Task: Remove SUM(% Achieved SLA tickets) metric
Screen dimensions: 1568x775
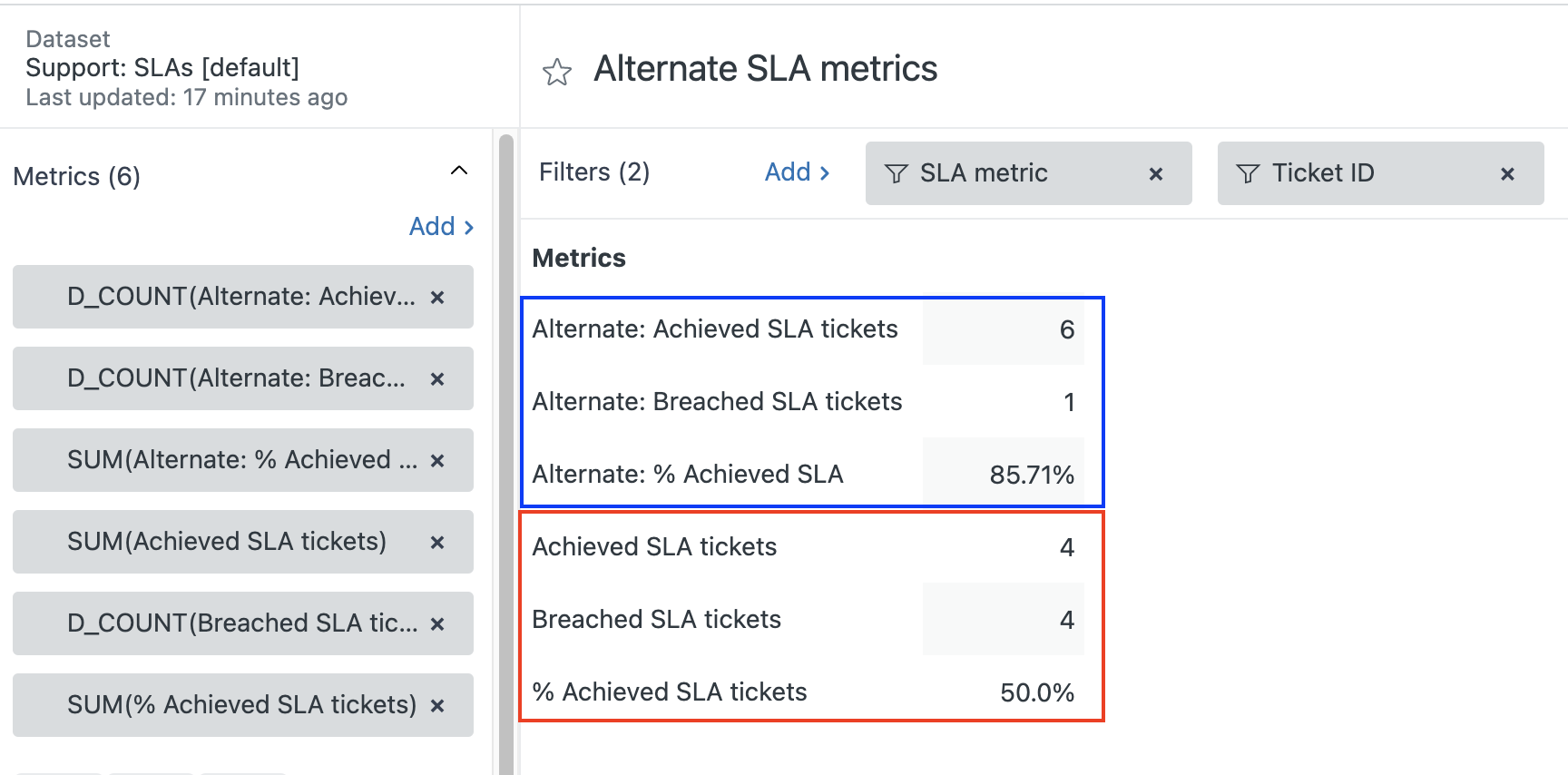Action: coord(437,706)
